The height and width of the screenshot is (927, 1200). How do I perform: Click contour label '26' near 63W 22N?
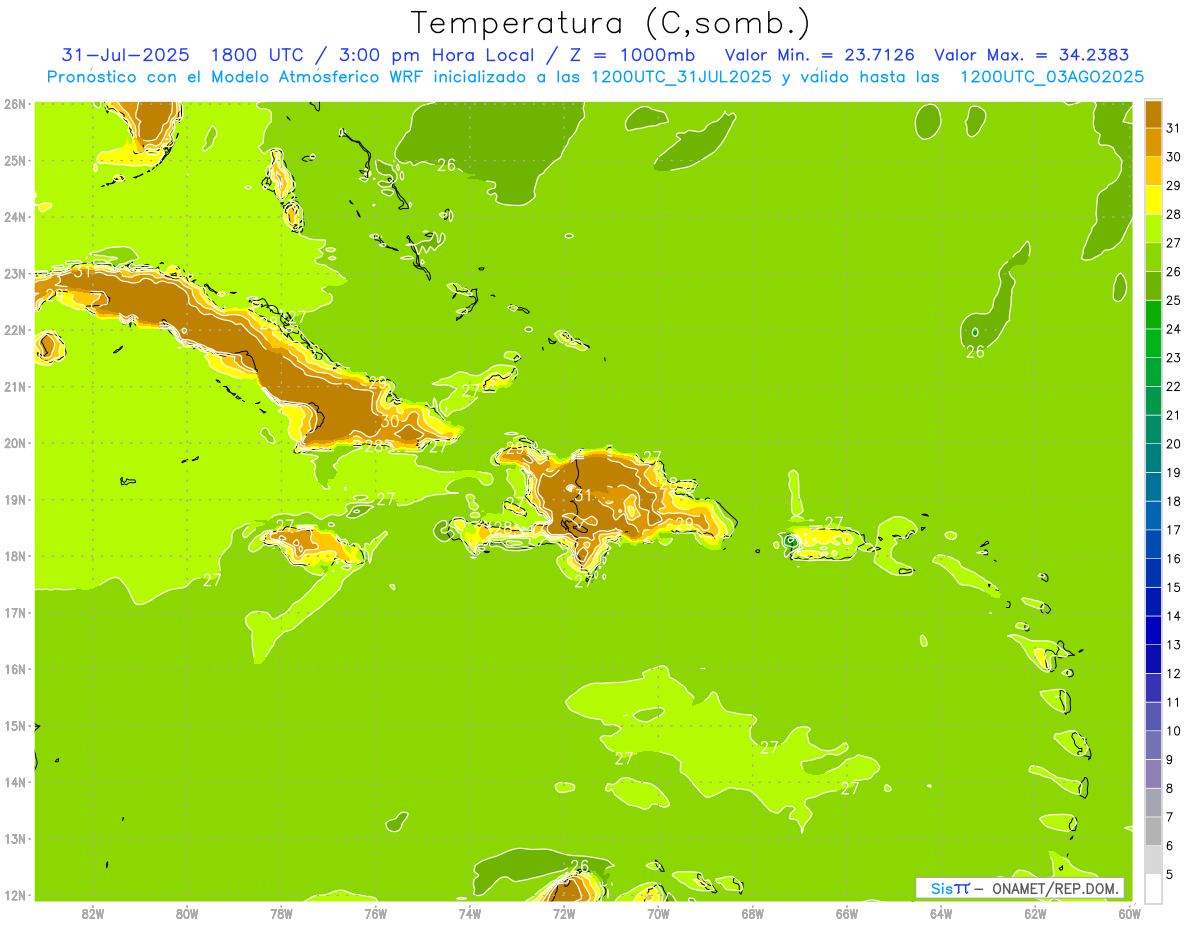coord(975,352)
